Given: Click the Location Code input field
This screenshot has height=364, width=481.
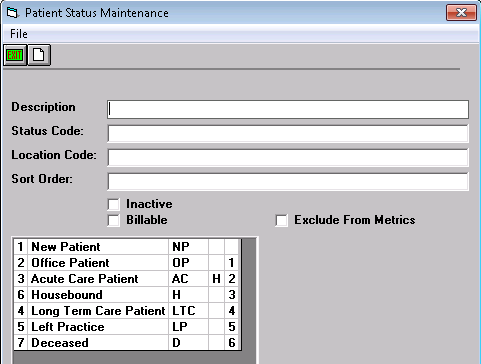Looking at the screenshot, I should click(x=288, y=157).
